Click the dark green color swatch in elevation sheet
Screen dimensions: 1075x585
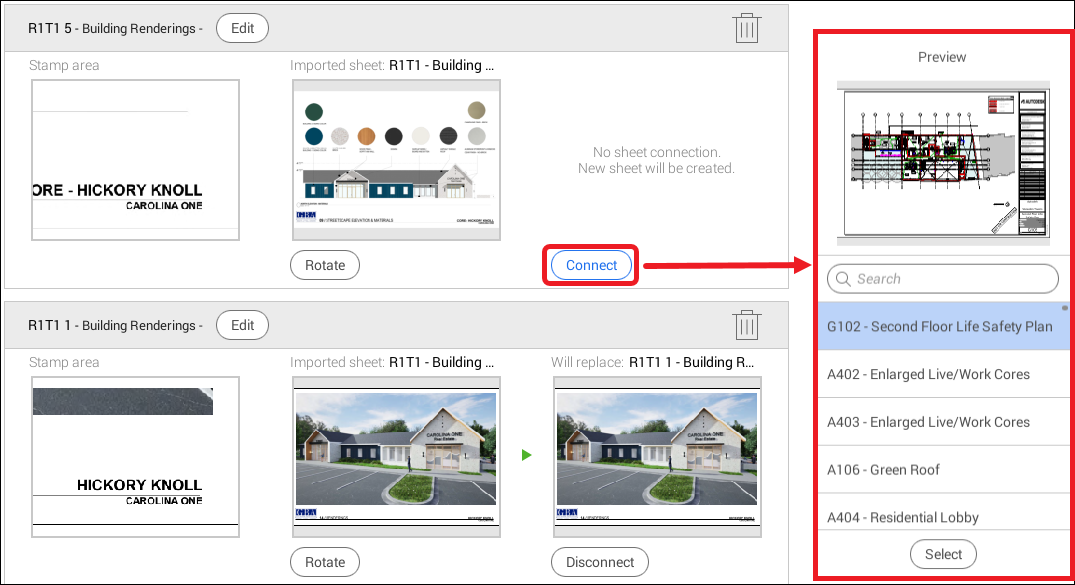313,111
